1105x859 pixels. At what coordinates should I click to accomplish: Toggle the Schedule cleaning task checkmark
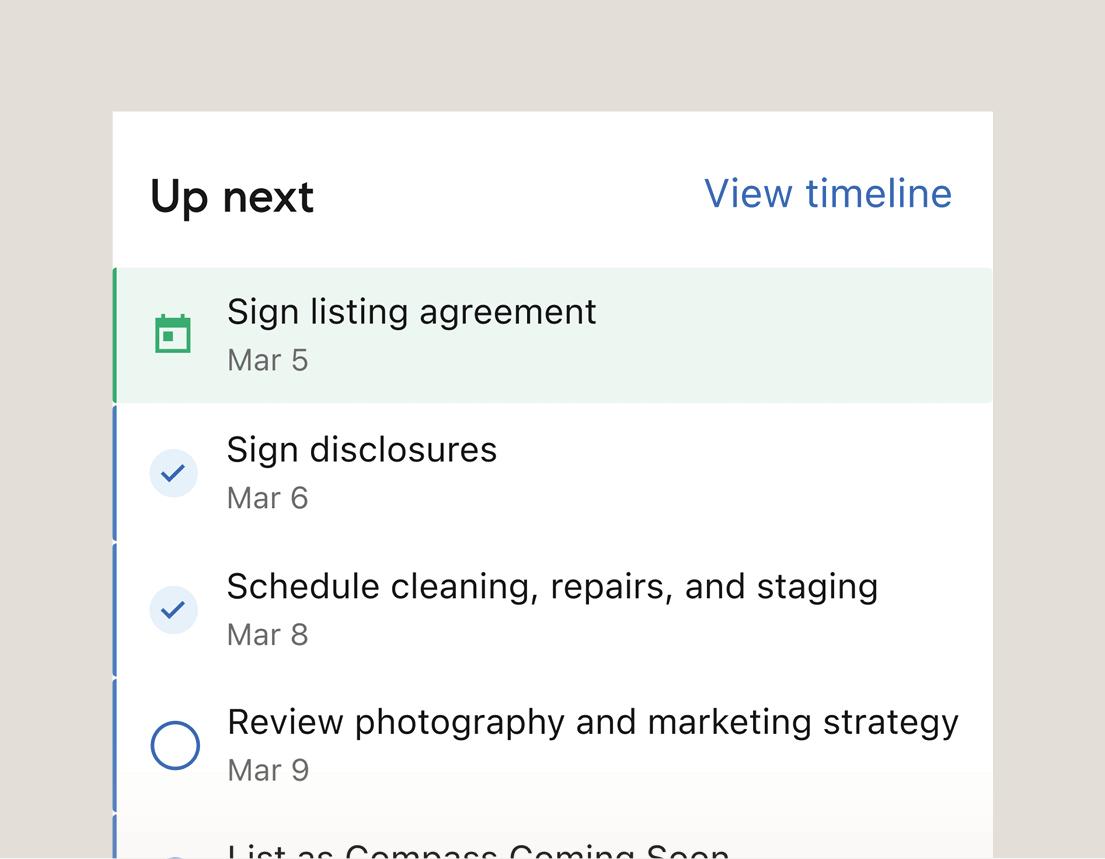(x=173, y=609)
